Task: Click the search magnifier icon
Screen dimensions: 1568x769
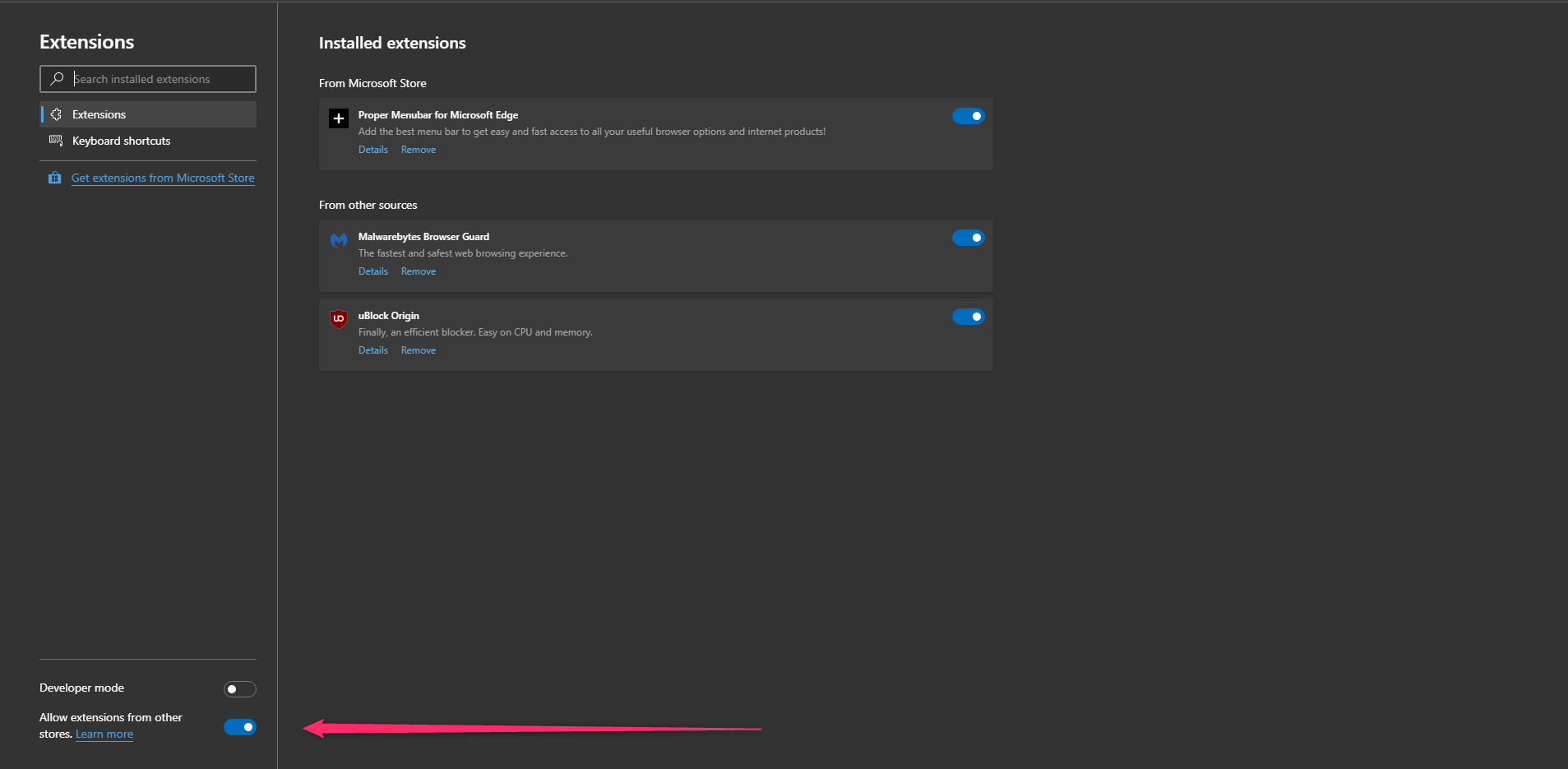Action: 57,79
